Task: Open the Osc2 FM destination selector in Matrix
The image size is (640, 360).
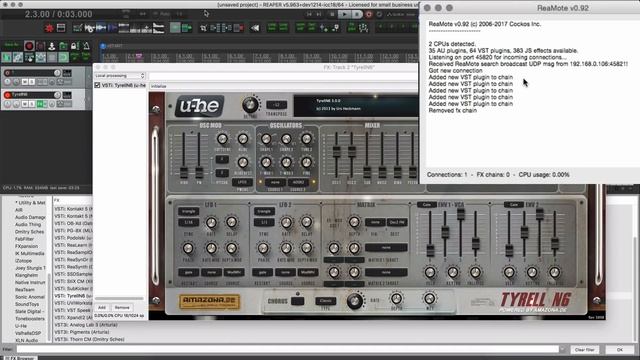Action: (x=396, y=222)
